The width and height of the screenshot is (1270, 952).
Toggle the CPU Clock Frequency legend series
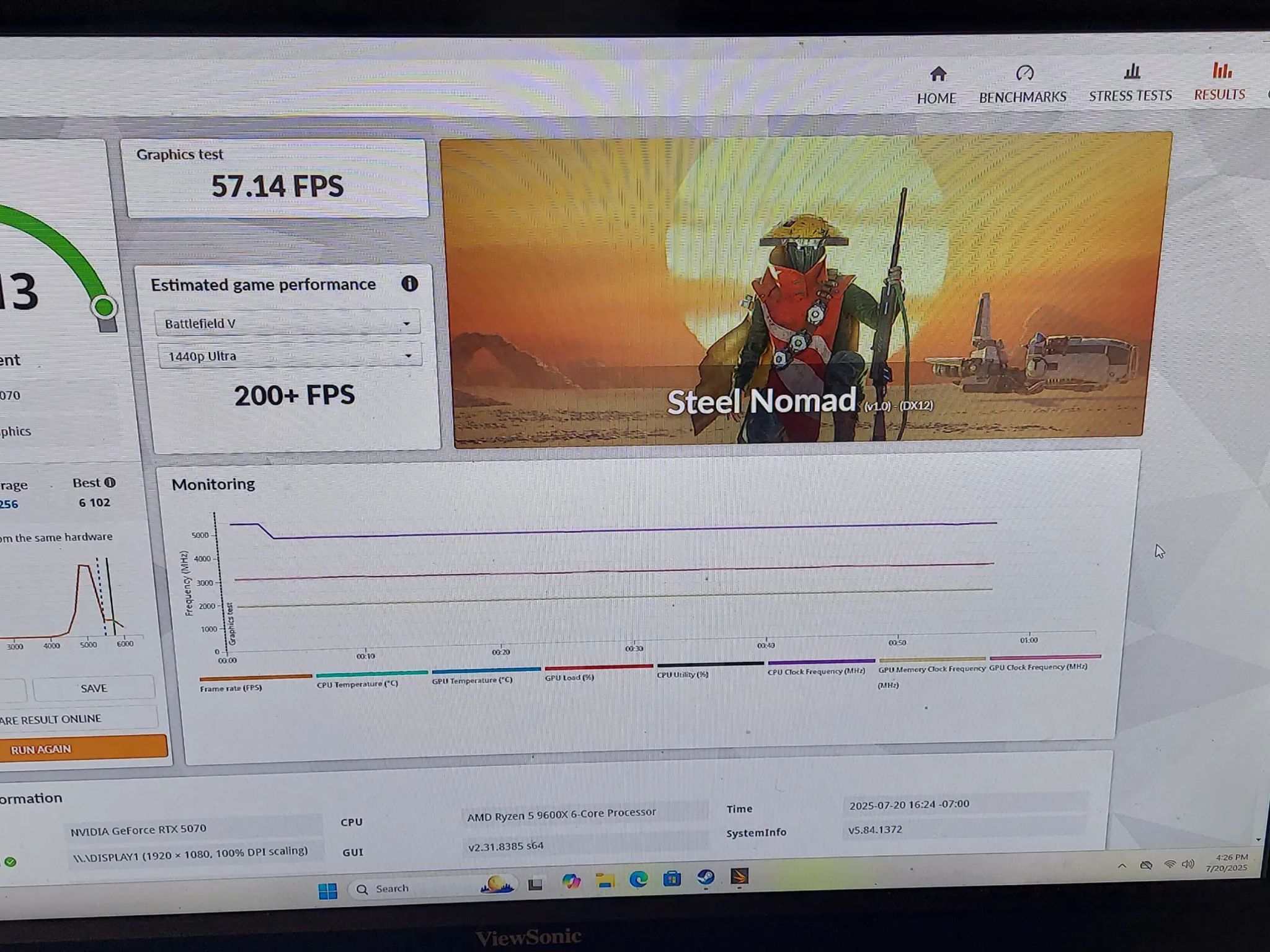point(821,667)
